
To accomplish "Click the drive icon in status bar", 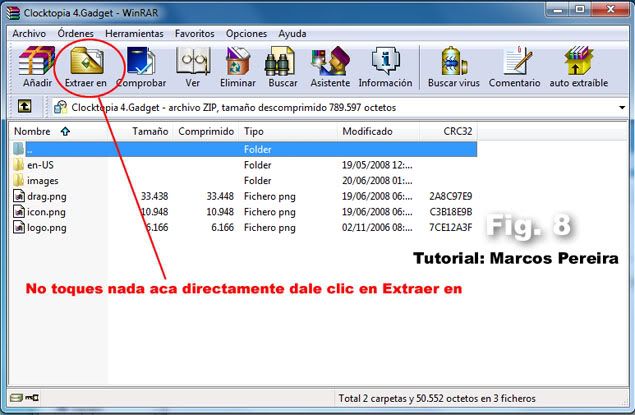I will click(x=16, y=398).
